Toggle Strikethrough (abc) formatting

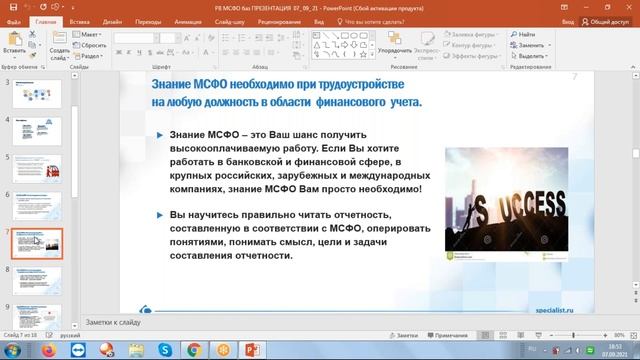click(x=160, y=53)
